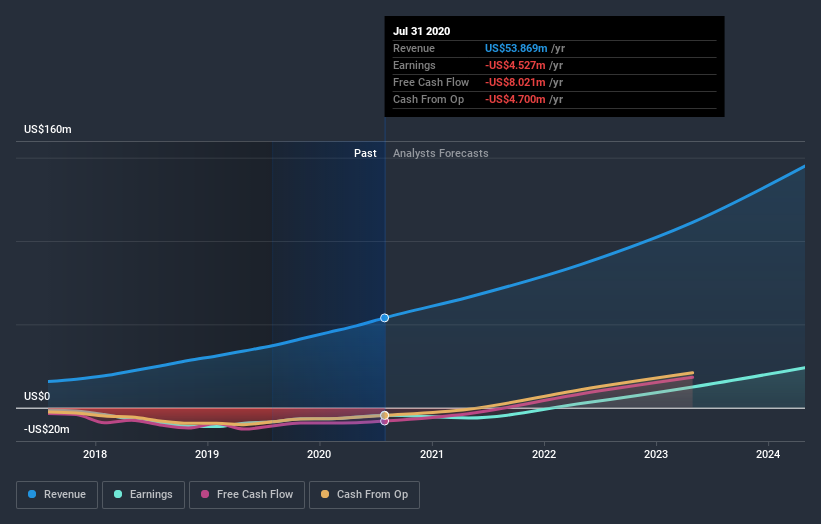The width and height of the screenshot is (821, 524).
Task: Click the -US$4.527m earnings value
Action: (x=515, y=65)
